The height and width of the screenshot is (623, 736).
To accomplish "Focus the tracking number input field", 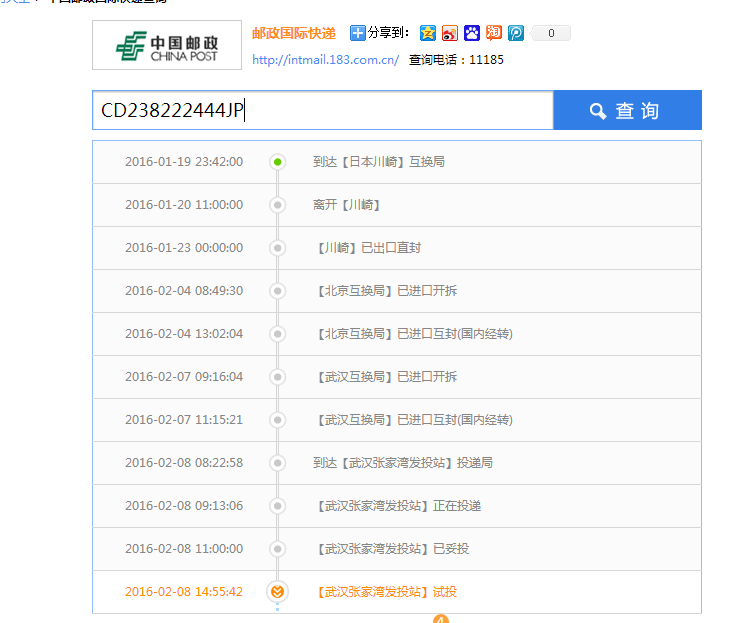I will tap(323, 110).
